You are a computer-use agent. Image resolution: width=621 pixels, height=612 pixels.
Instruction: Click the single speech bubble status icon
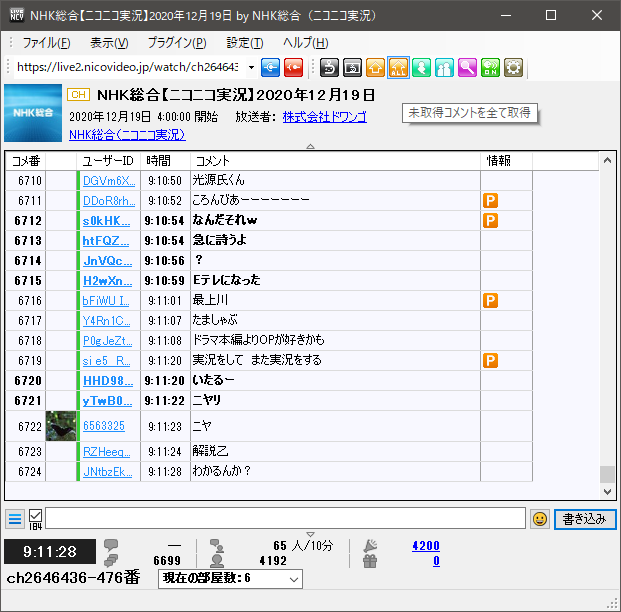pos(111,545)
